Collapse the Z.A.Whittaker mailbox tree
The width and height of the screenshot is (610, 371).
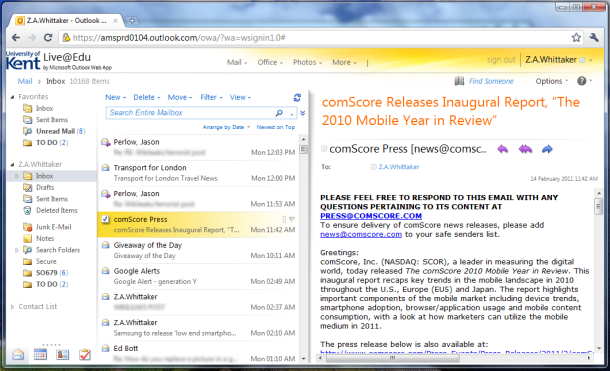click(12, 164)
